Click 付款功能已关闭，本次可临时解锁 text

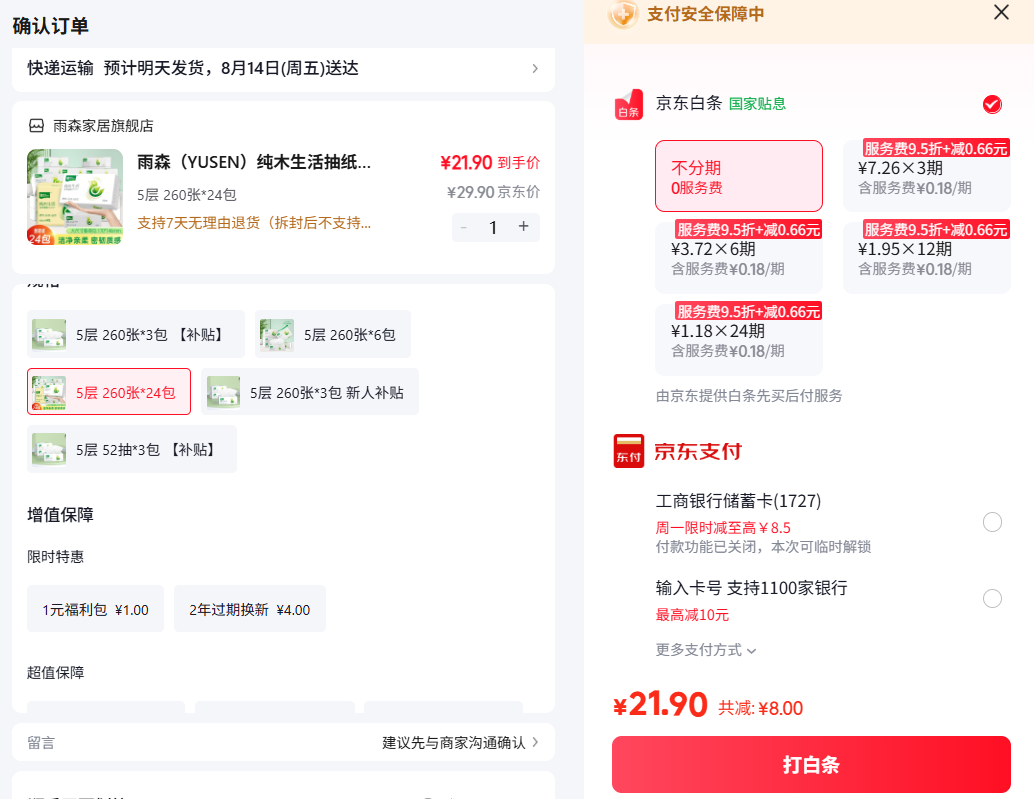(763, 547)
